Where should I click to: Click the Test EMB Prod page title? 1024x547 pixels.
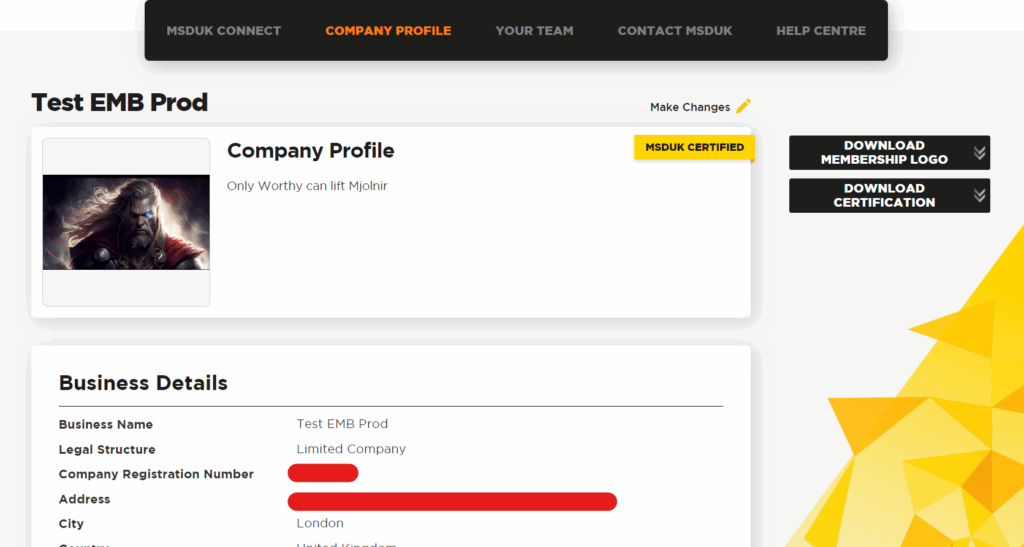(x=120, y=102)
